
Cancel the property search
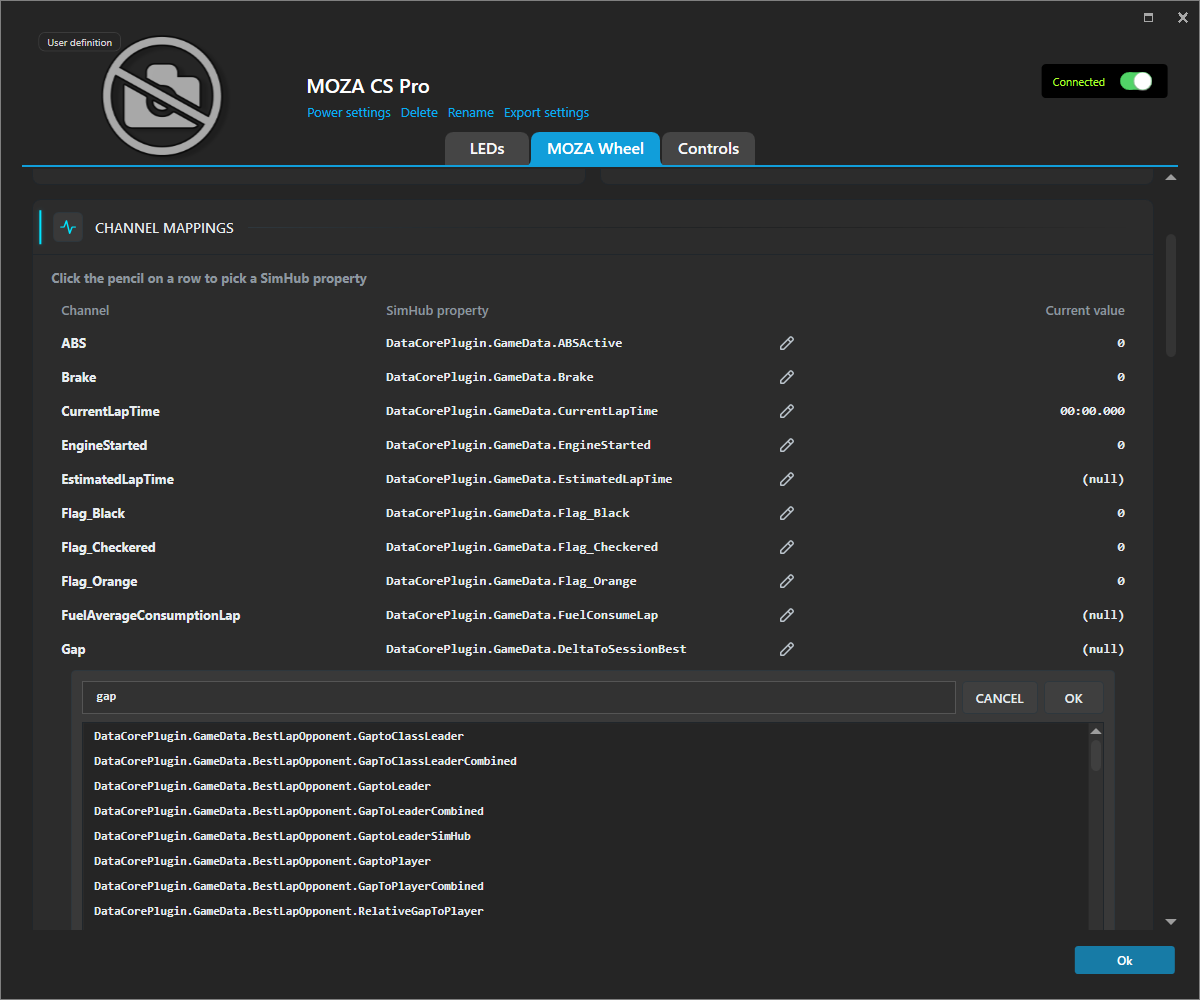999,698
